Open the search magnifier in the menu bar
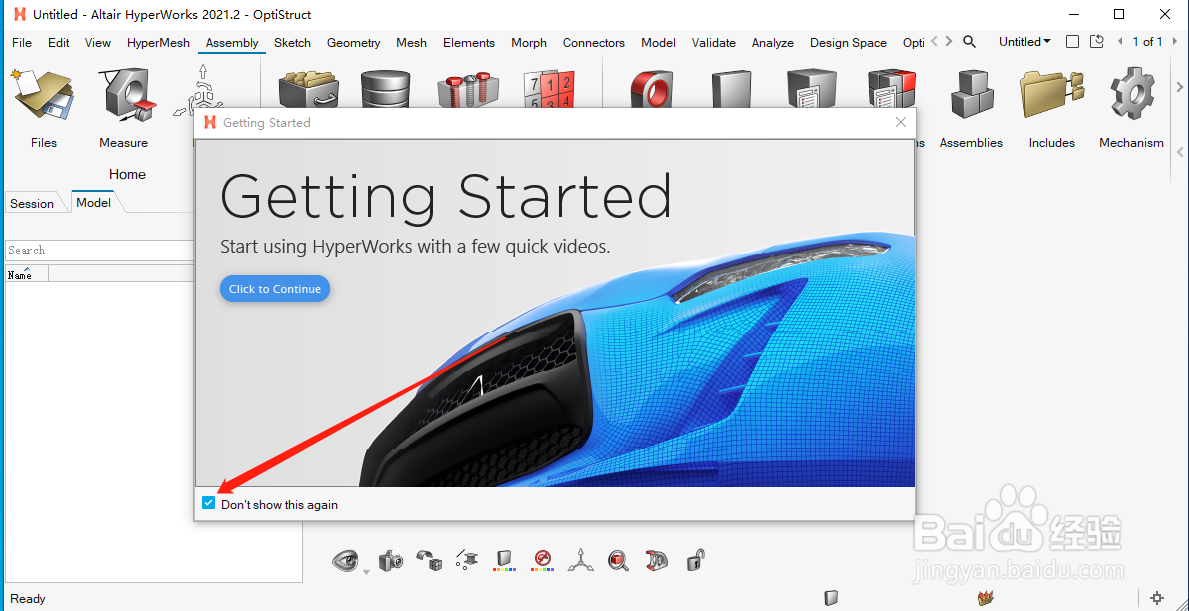The height and width of the screenshot is (611, 1189). [969, 42]
